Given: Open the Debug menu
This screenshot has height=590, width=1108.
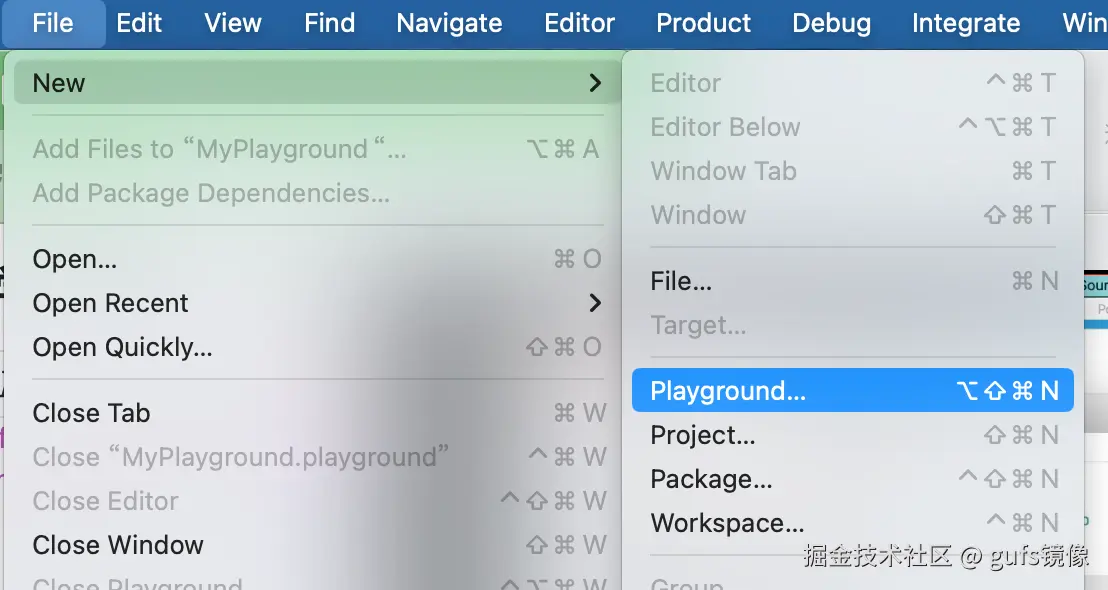Looking at the screenshot, I should tap(831, 23).
